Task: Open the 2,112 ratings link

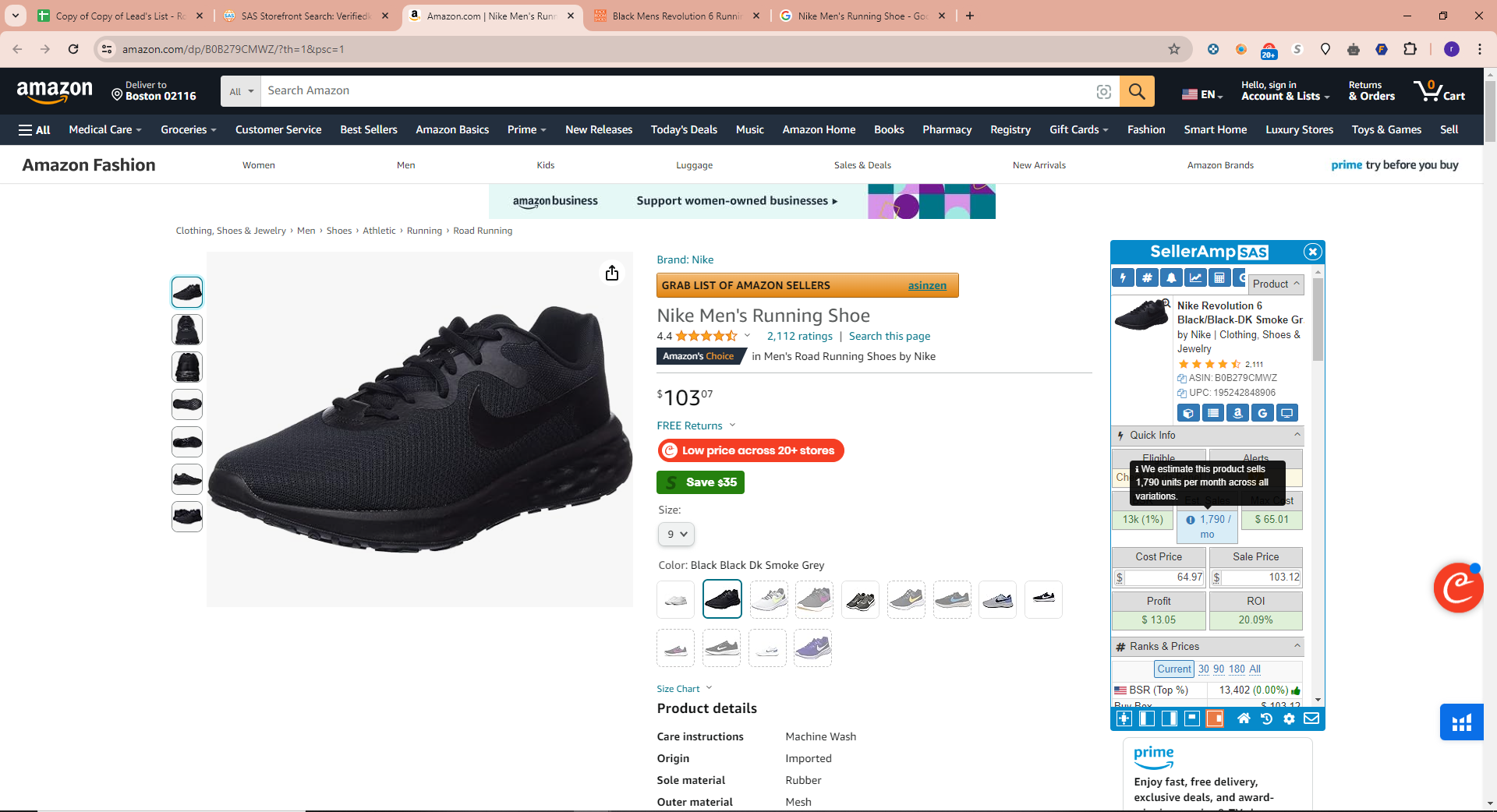Action: [x=800, y=336]
